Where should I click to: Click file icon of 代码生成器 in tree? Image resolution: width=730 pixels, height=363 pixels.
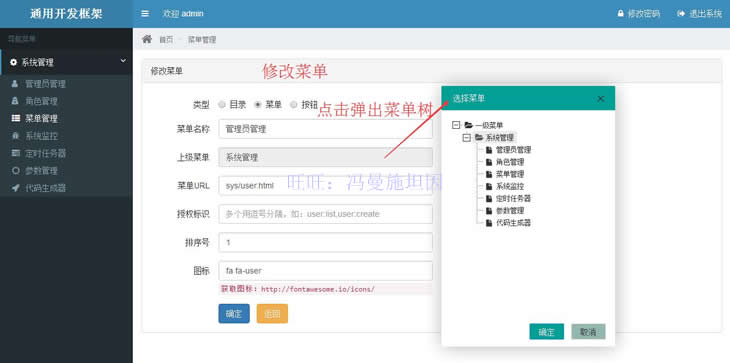[489, 222]
